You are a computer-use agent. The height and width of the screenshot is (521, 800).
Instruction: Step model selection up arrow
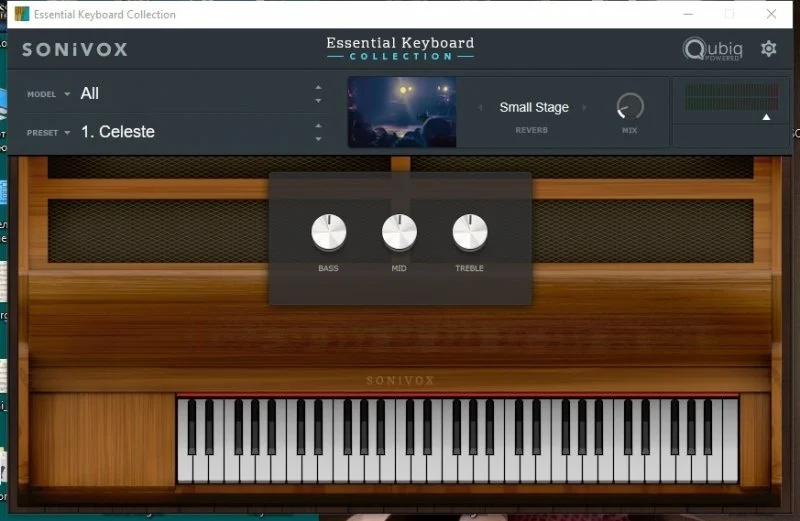click(x=318, y=87)
